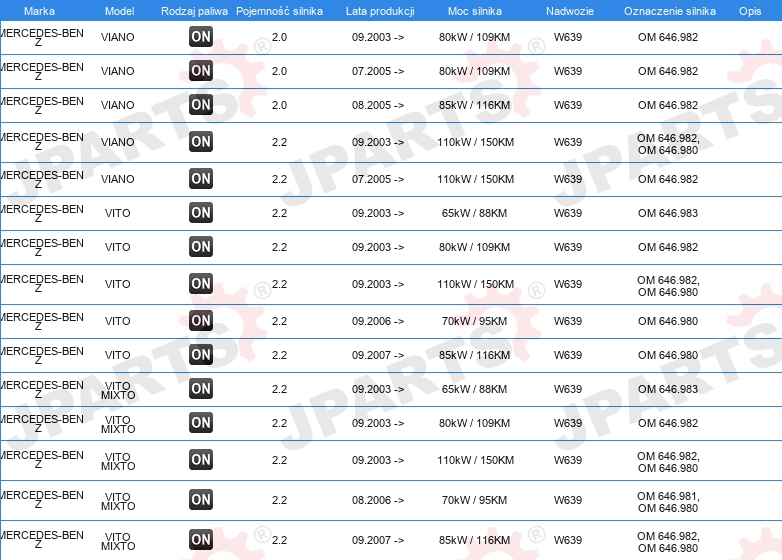Click the ON icon for VITO MIXTO 65kW / 88KM

tap(201, 389)
